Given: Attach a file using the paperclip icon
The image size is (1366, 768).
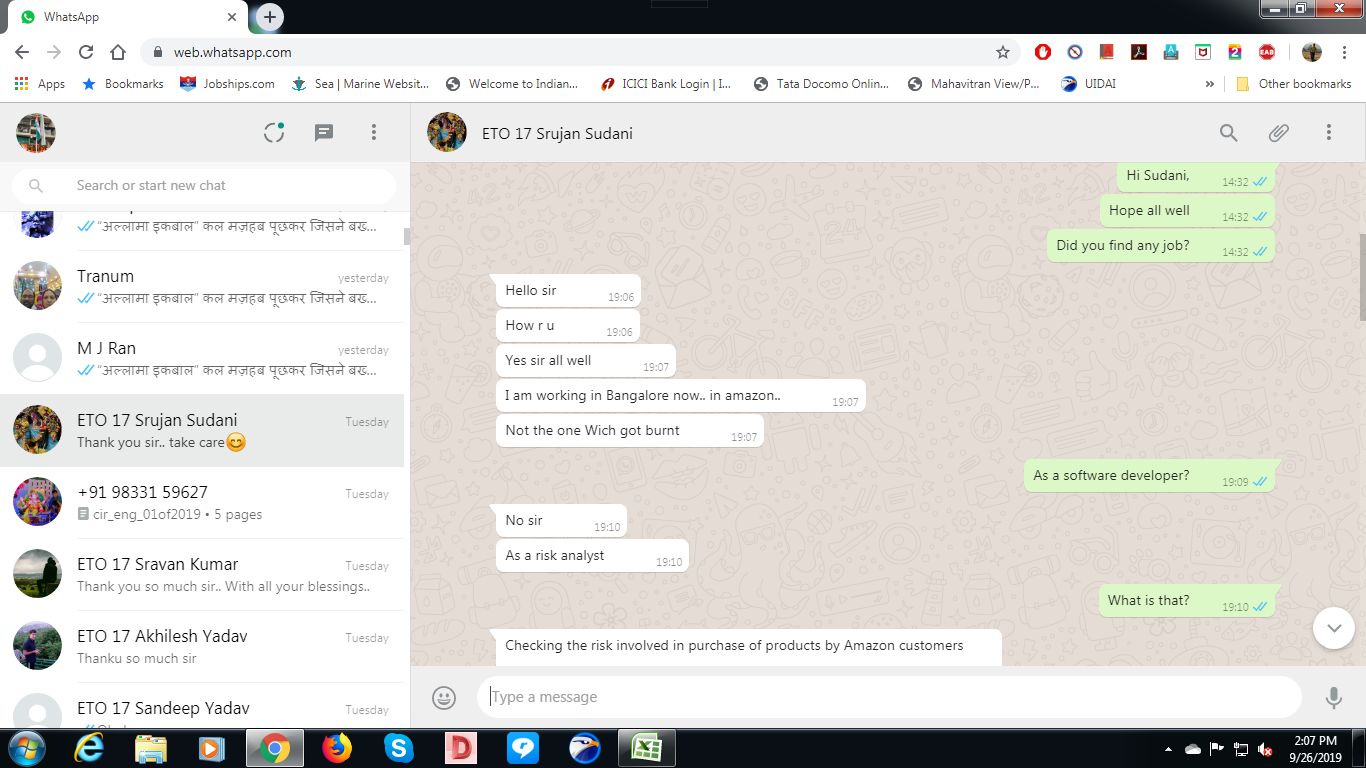Looking at the screenshot, I should click(1278, 133).
